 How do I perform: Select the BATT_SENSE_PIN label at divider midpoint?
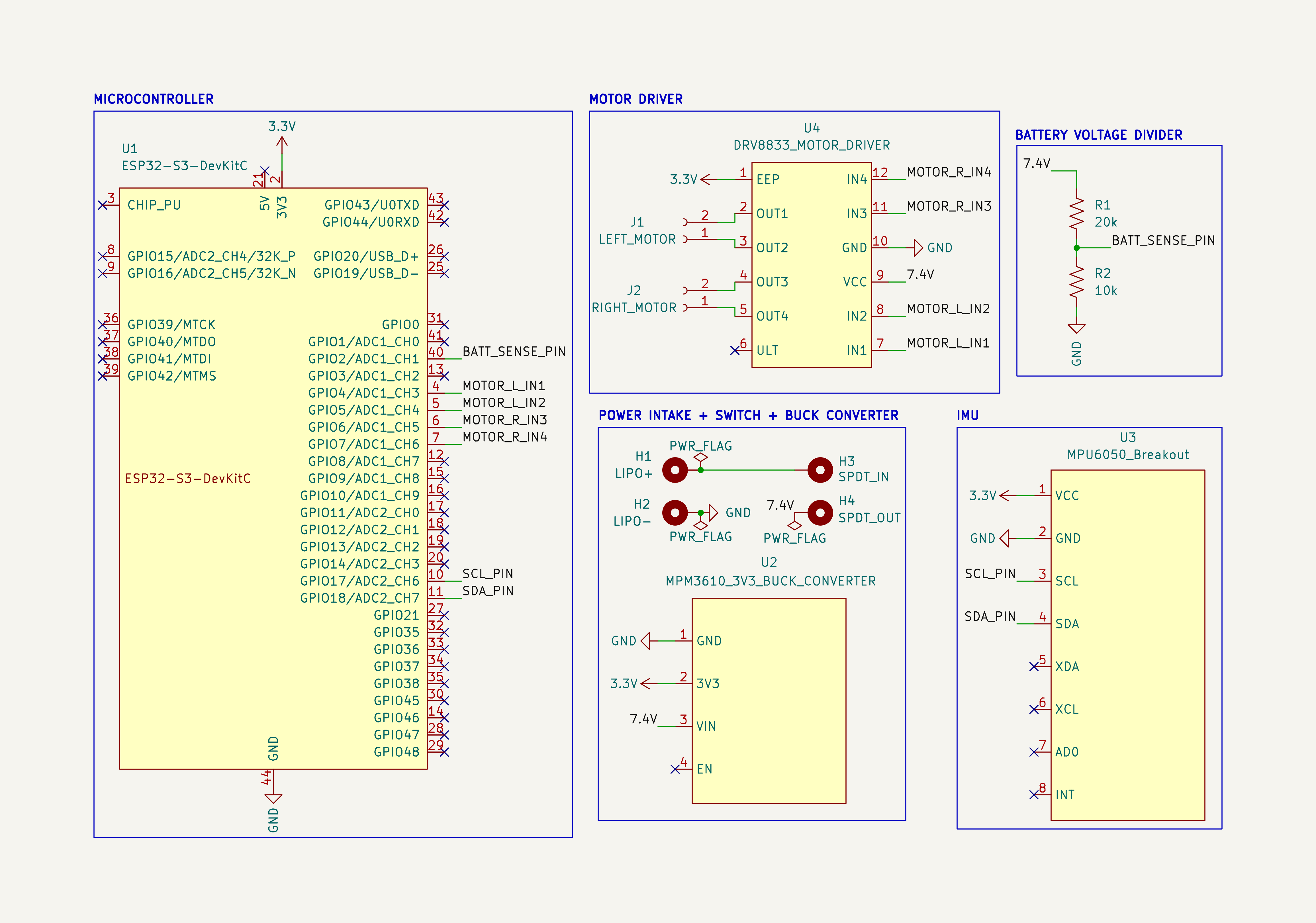click(x=1163, y=240)
